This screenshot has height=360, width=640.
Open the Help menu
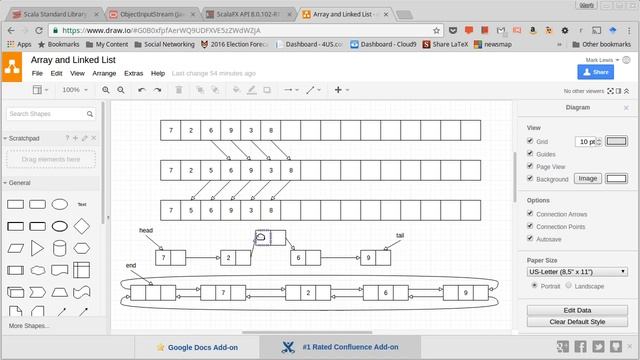[x=158, y=73]
